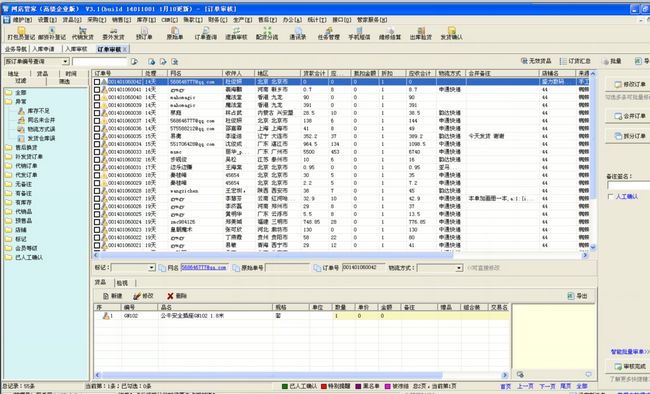Open the 按订单编号查询 dropdown

65,61
